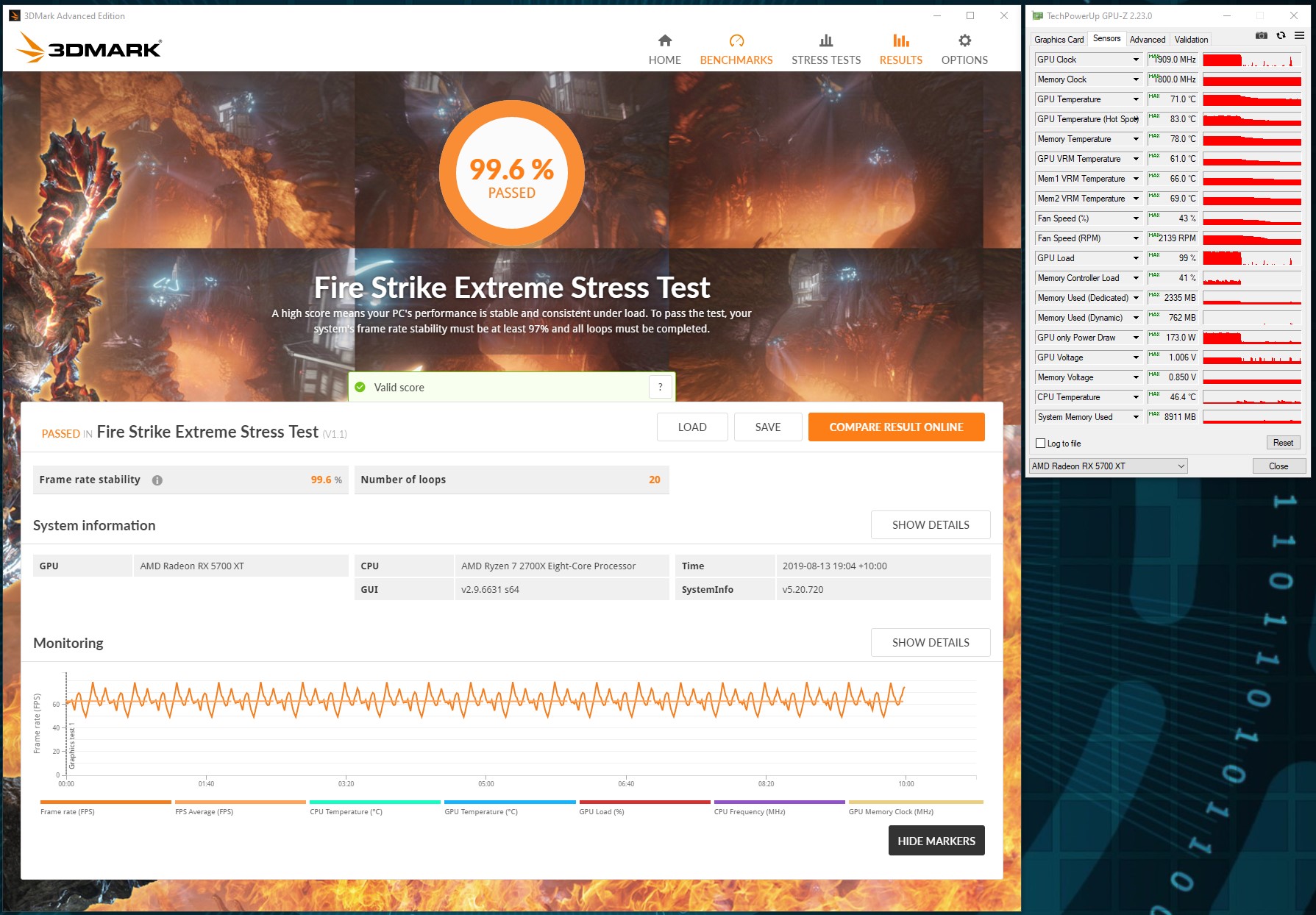
Task: Click the GPU-Z Close button
Action: [1278, 466]
